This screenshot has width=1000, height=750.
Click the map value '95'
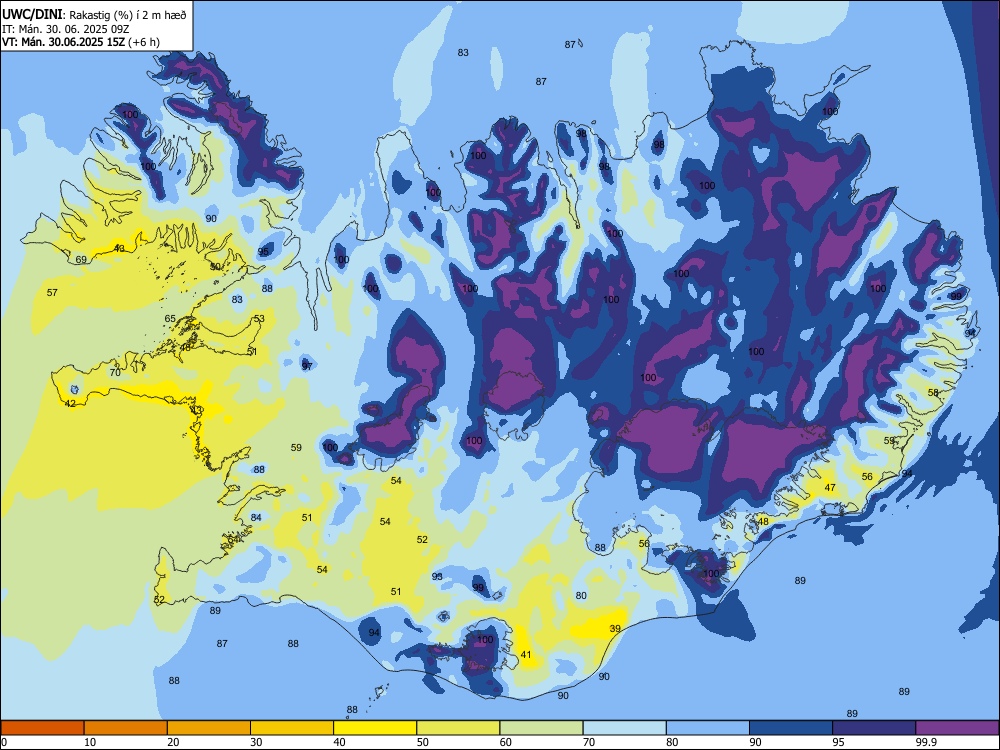[x=263, y=252]
